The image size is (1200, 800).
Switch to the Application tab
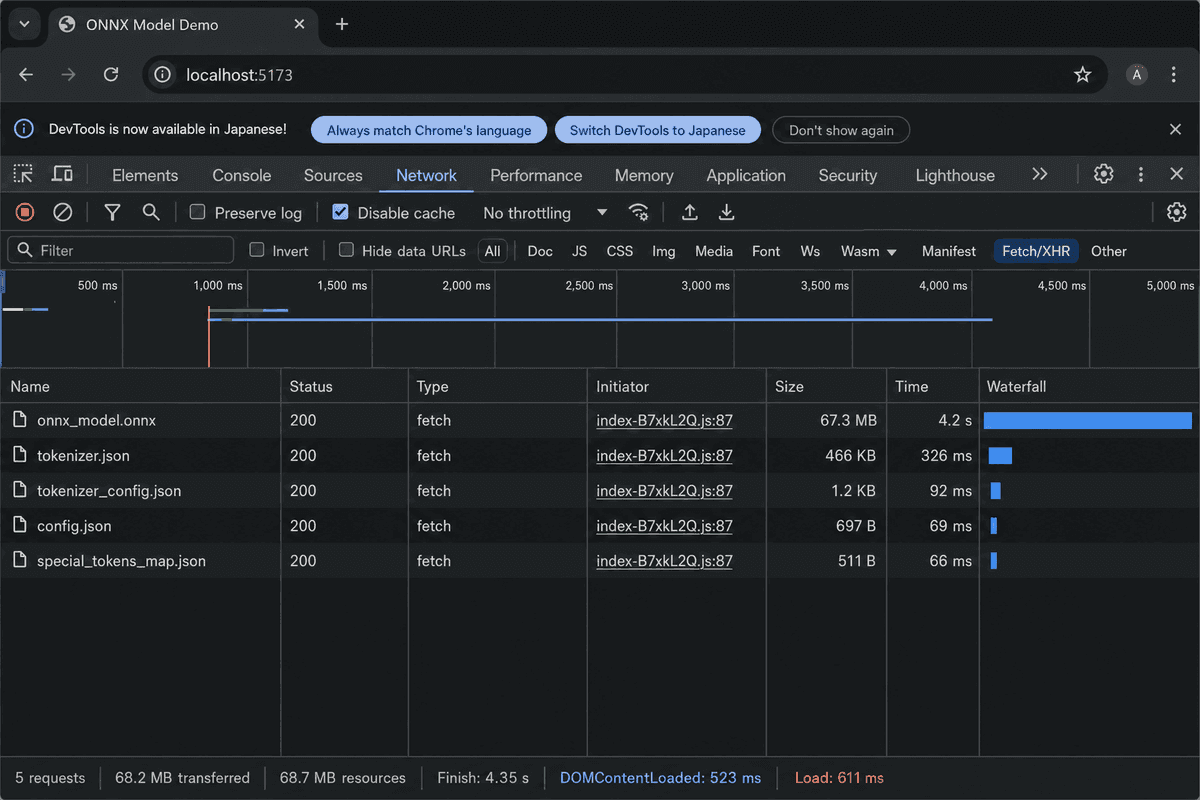(x=746, y=175)
